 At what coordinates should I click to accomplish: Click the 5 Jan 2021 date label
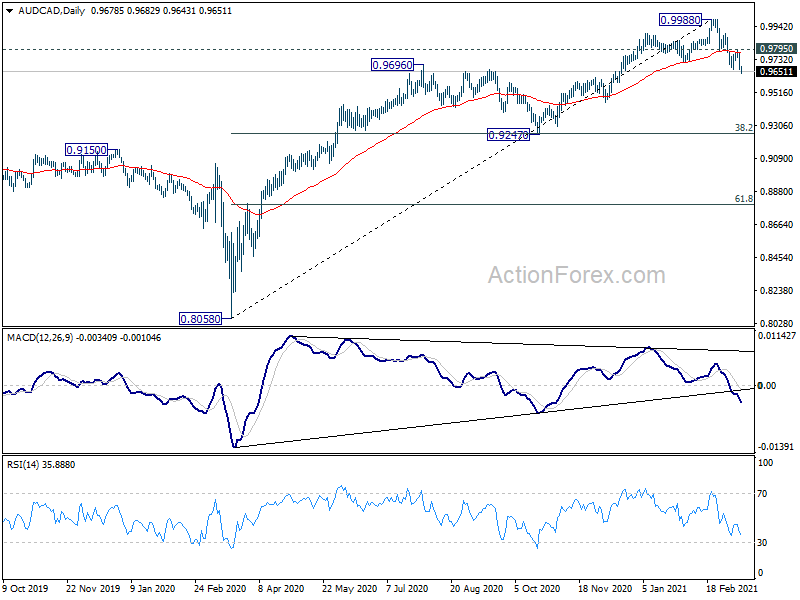665,588
